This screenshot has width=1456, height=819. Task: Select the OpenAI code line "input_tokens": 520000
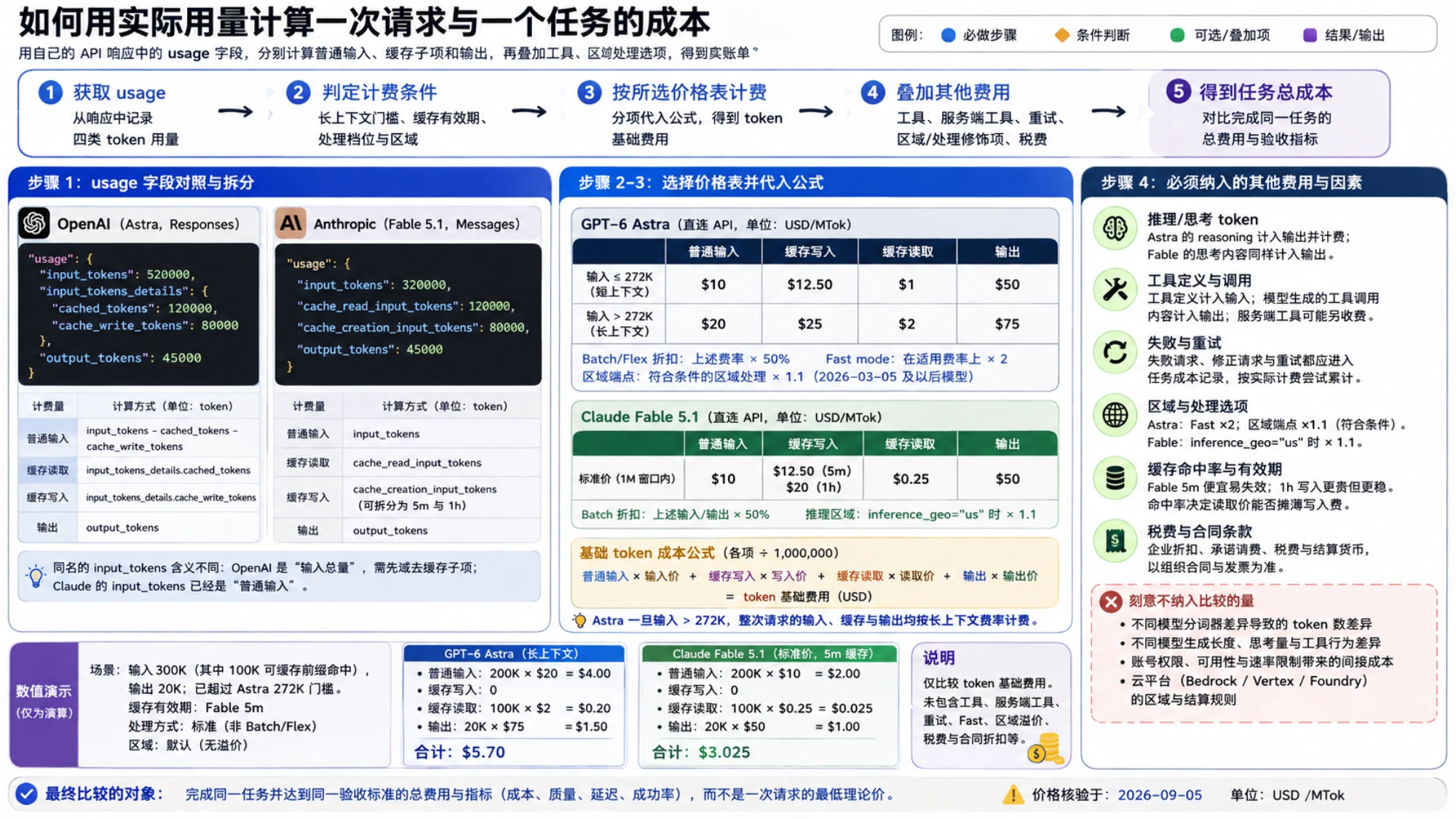(x=117, y=274)
